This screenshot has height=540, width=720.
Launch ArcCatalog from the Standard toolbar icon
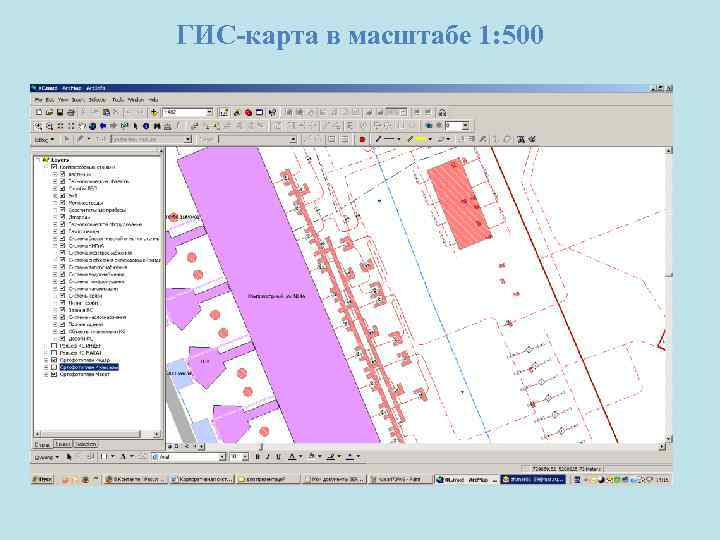(237, 112)
